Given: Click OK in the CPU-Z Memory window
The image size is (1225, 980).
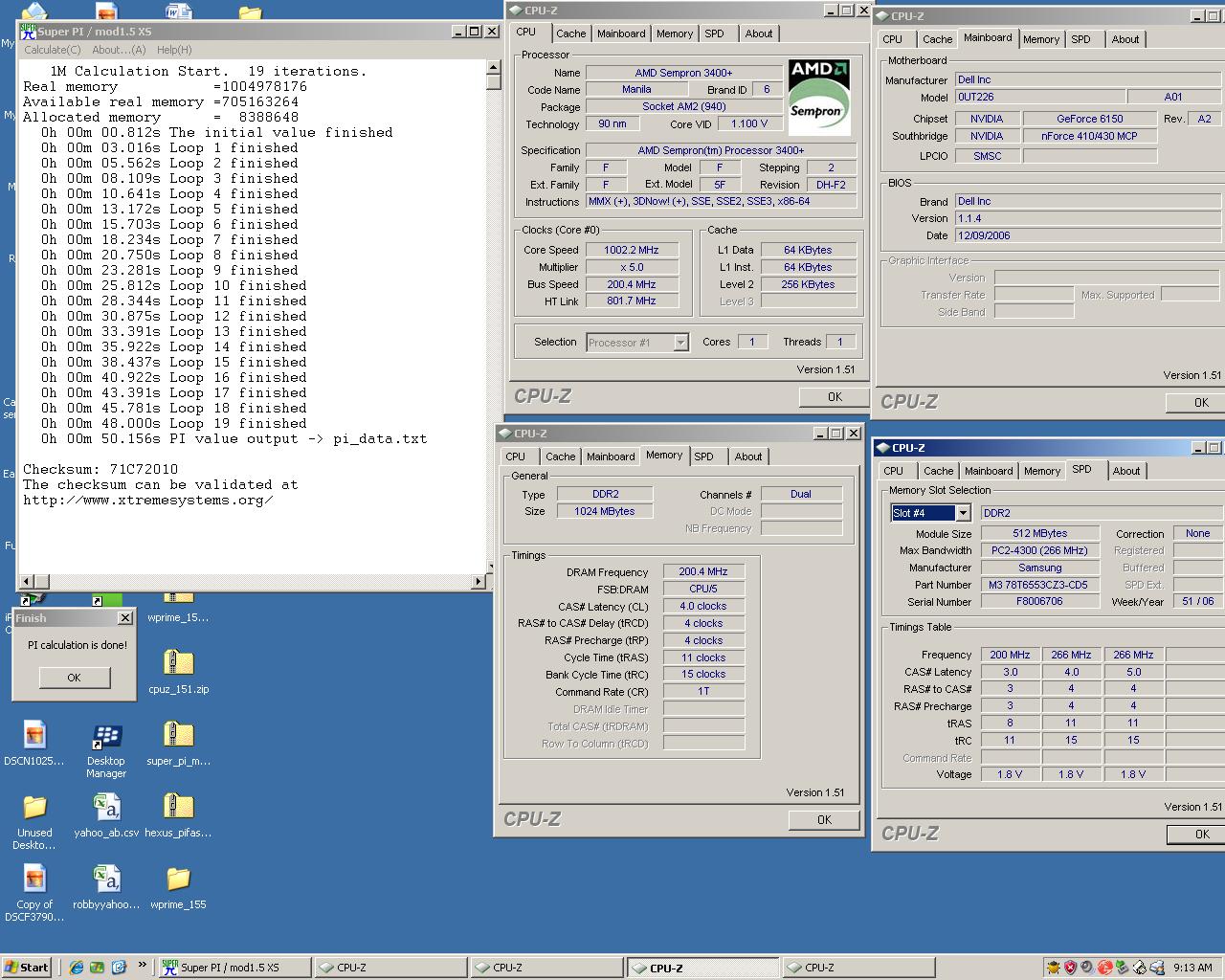Looking at the screenshot, I should point(824,820).
